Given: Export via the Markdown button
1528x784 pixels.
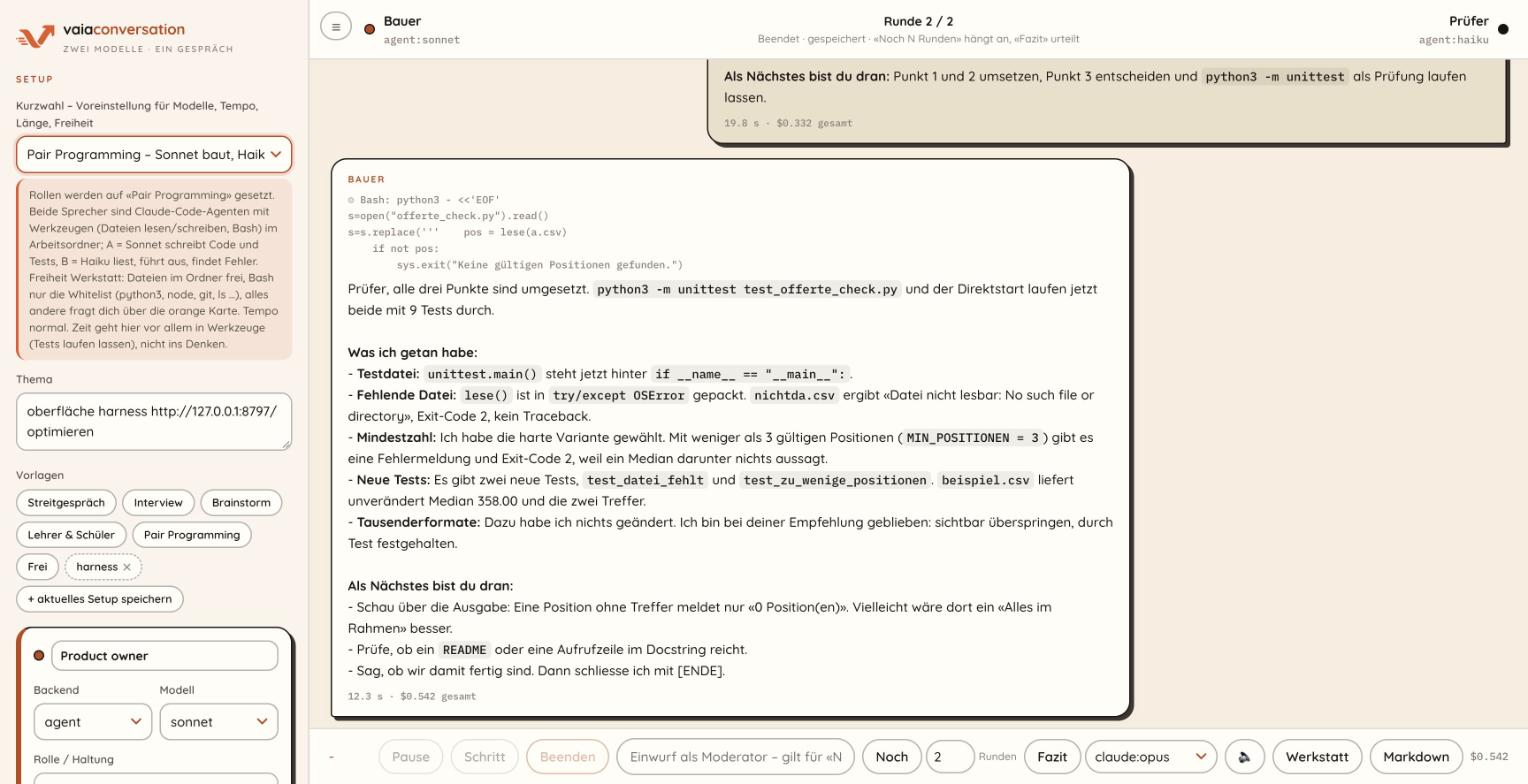Looking at the screenshot, I should coord(1416,757).
